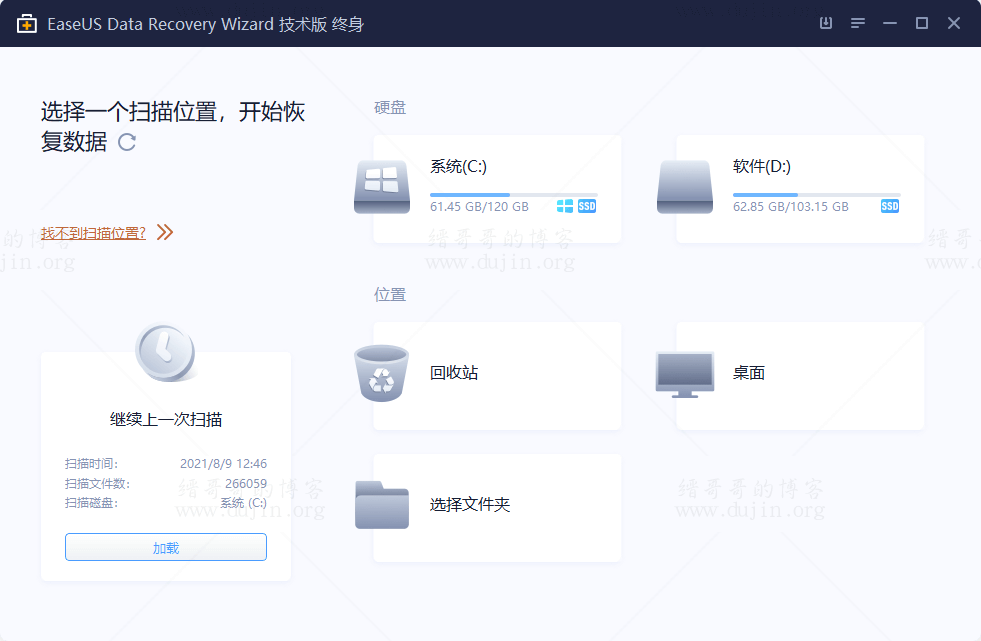Click the scanned file count 266059
This screenshot has height=641, width=981.
point(246,483)
